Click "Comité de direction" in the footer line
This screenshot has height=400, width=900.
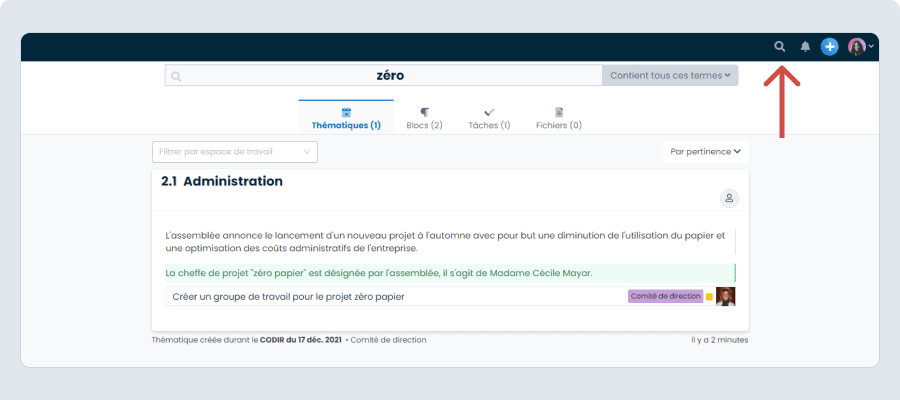pos(389,340)
